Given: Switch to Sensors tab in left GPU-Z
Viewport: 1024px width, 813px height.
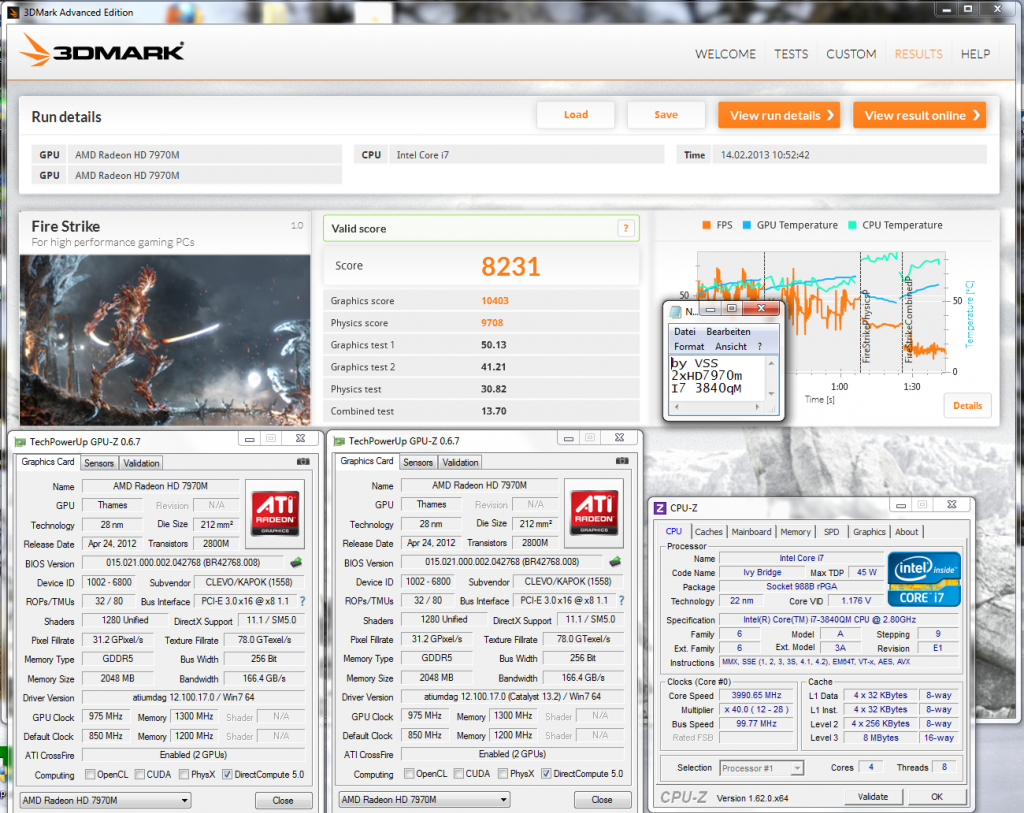Looking at the screenshot, I should [99, 463].
